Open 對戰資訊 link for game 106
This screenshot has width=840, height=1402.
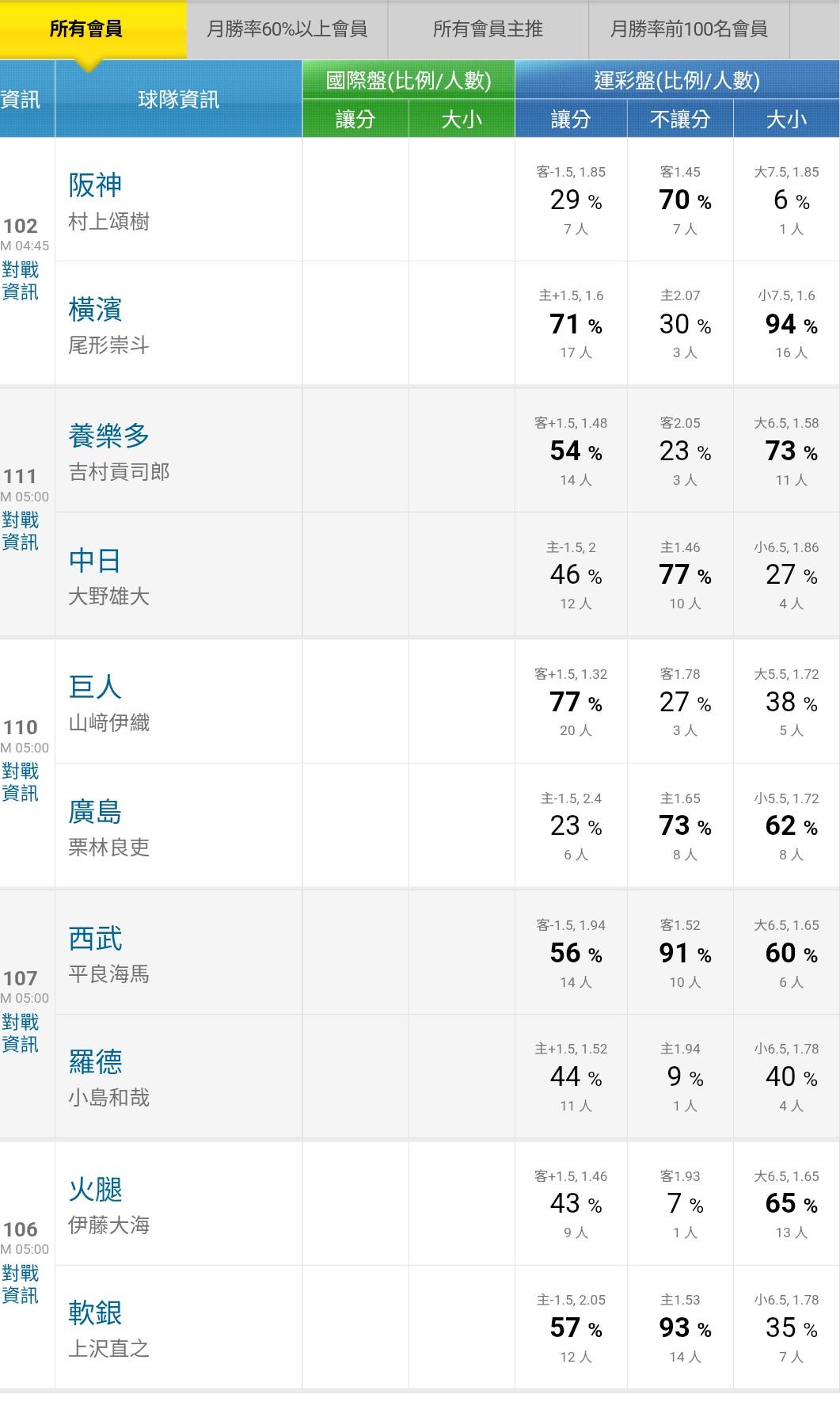point(20,1284)
